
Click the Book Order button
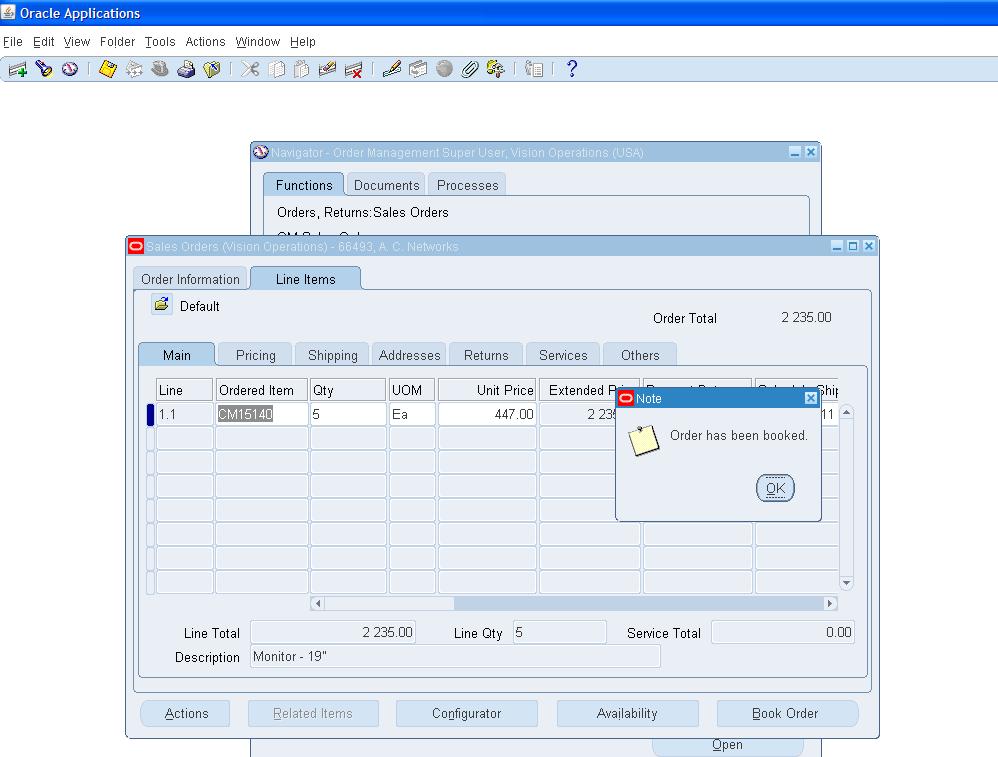(x=787, y=713)
